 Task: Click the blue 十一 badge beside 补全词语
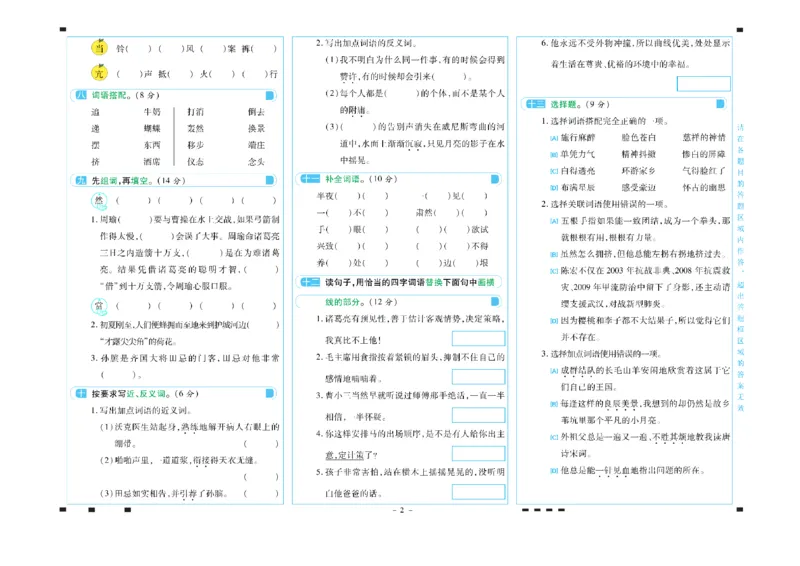[x=310, y=179]
